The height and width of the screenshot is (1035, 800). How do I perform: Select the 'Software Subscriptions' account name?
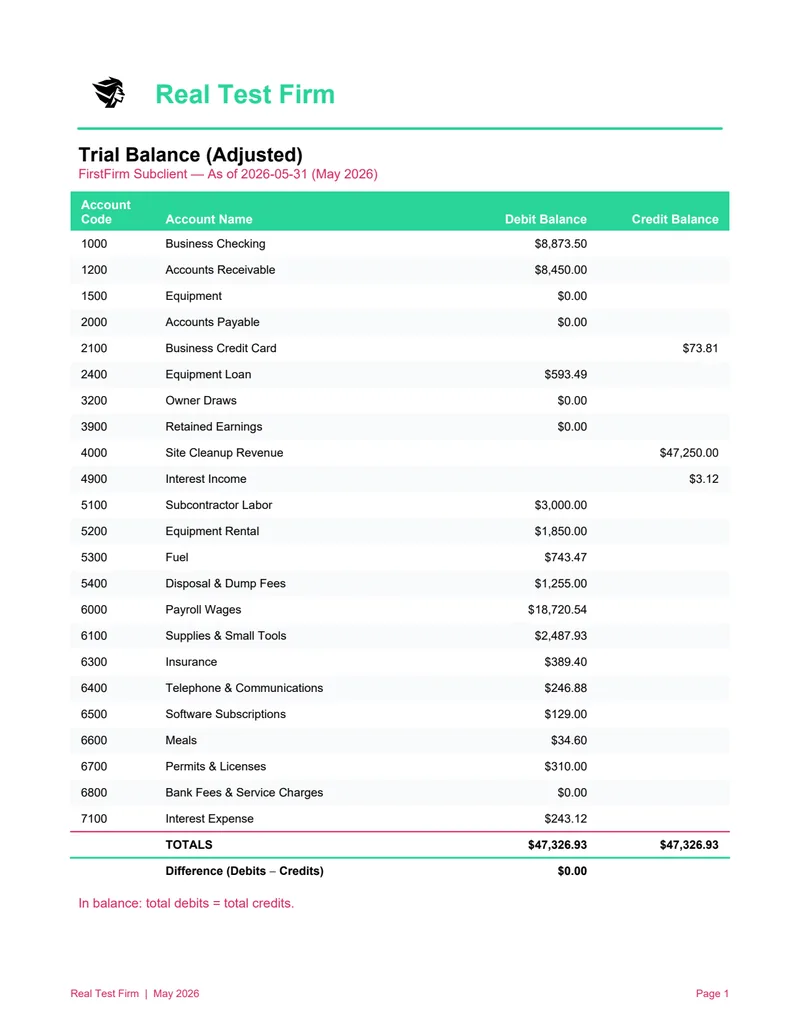pyautogui.click(x=225, y=714)
